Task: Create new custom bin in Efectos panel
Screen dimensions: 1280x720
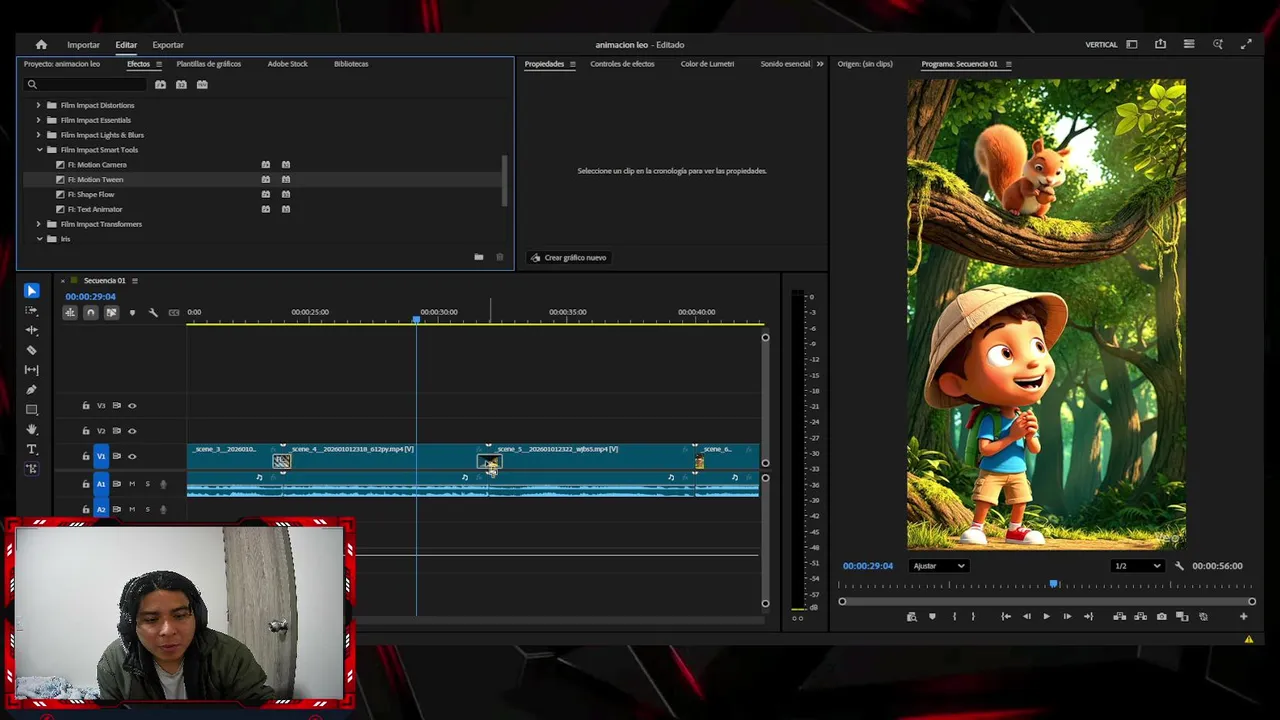Action: tap(478, 258)
